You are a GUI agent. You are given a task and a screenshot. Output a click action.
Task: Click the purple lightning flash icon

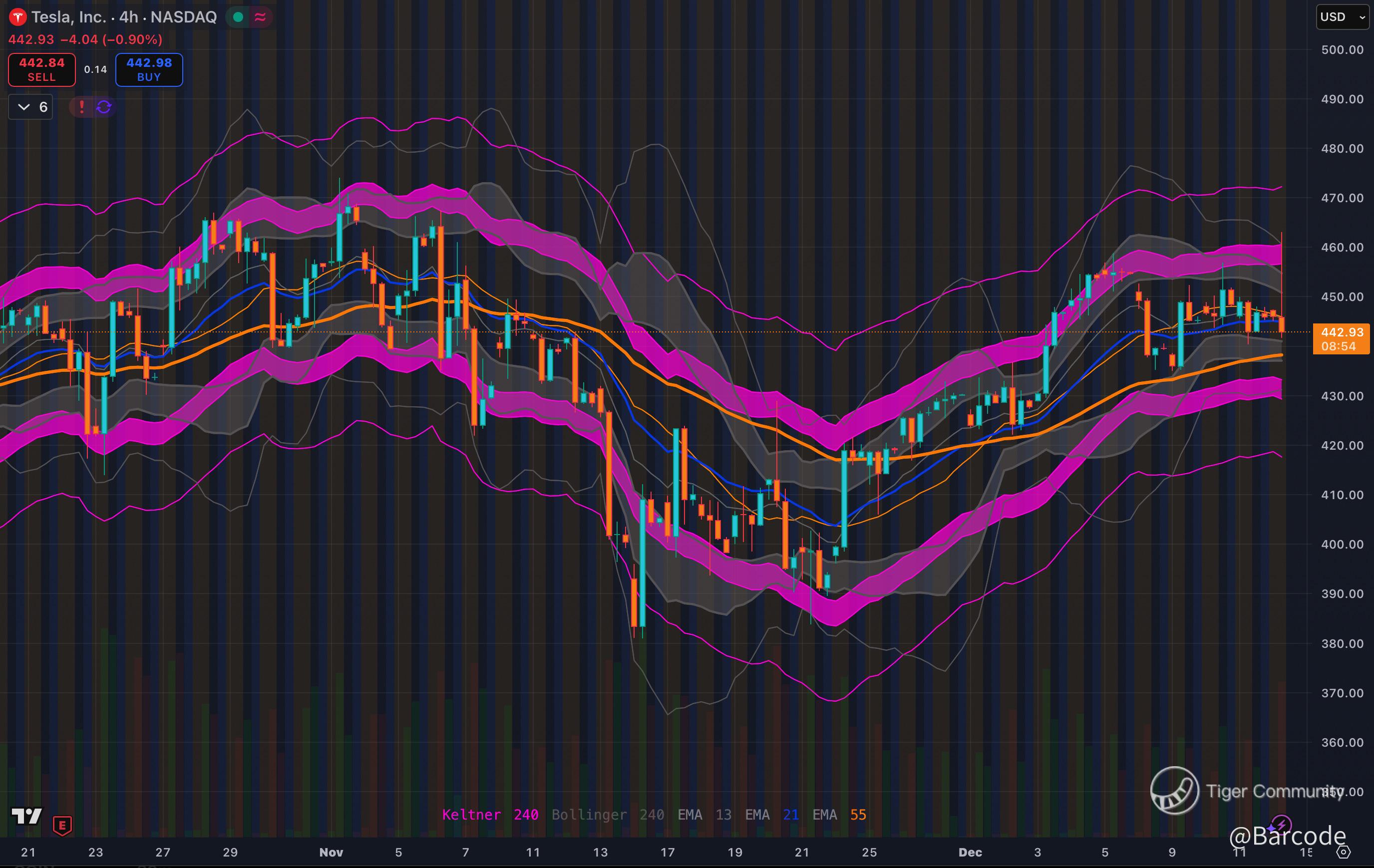coord(1282,825)
